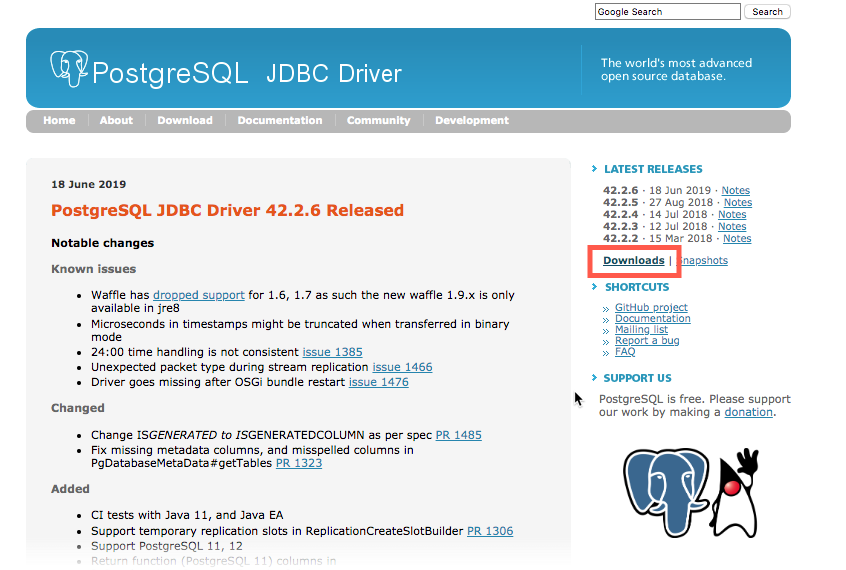Open Notes for release 42.2.6
This screenshot has width=846, height=570.
point(735,191)
